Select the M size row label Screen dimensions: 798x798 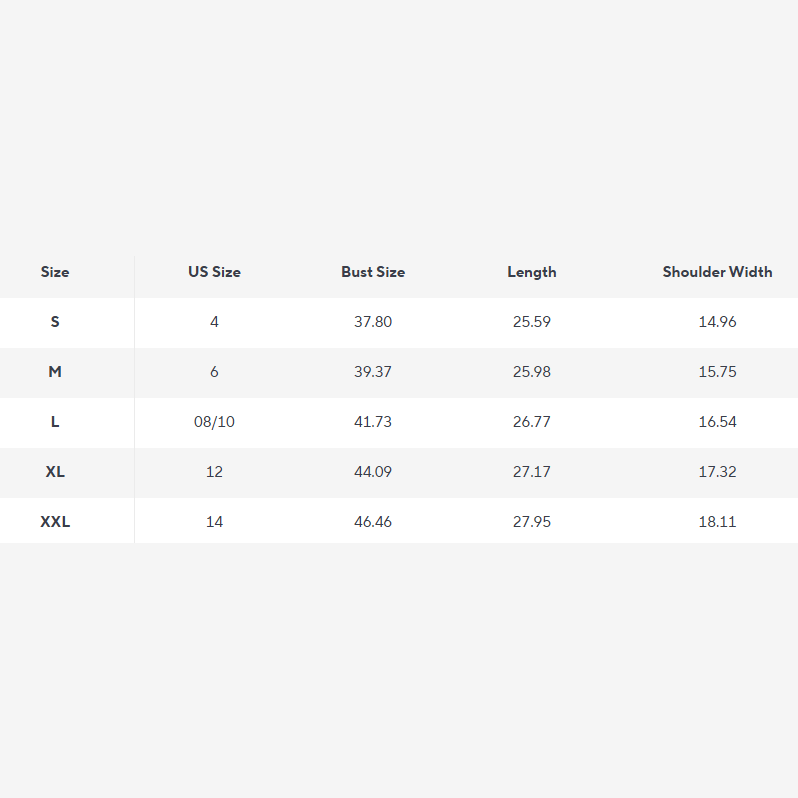coord(55,372)
